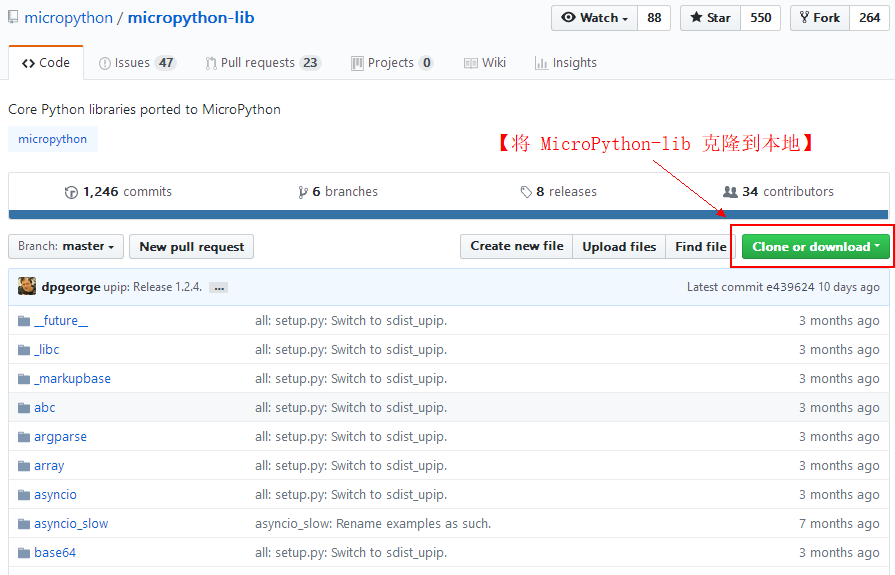Click the language breakdown color bar
This screenshot has width=895, height=575.
pyautogui.click(x=448, y=214)
